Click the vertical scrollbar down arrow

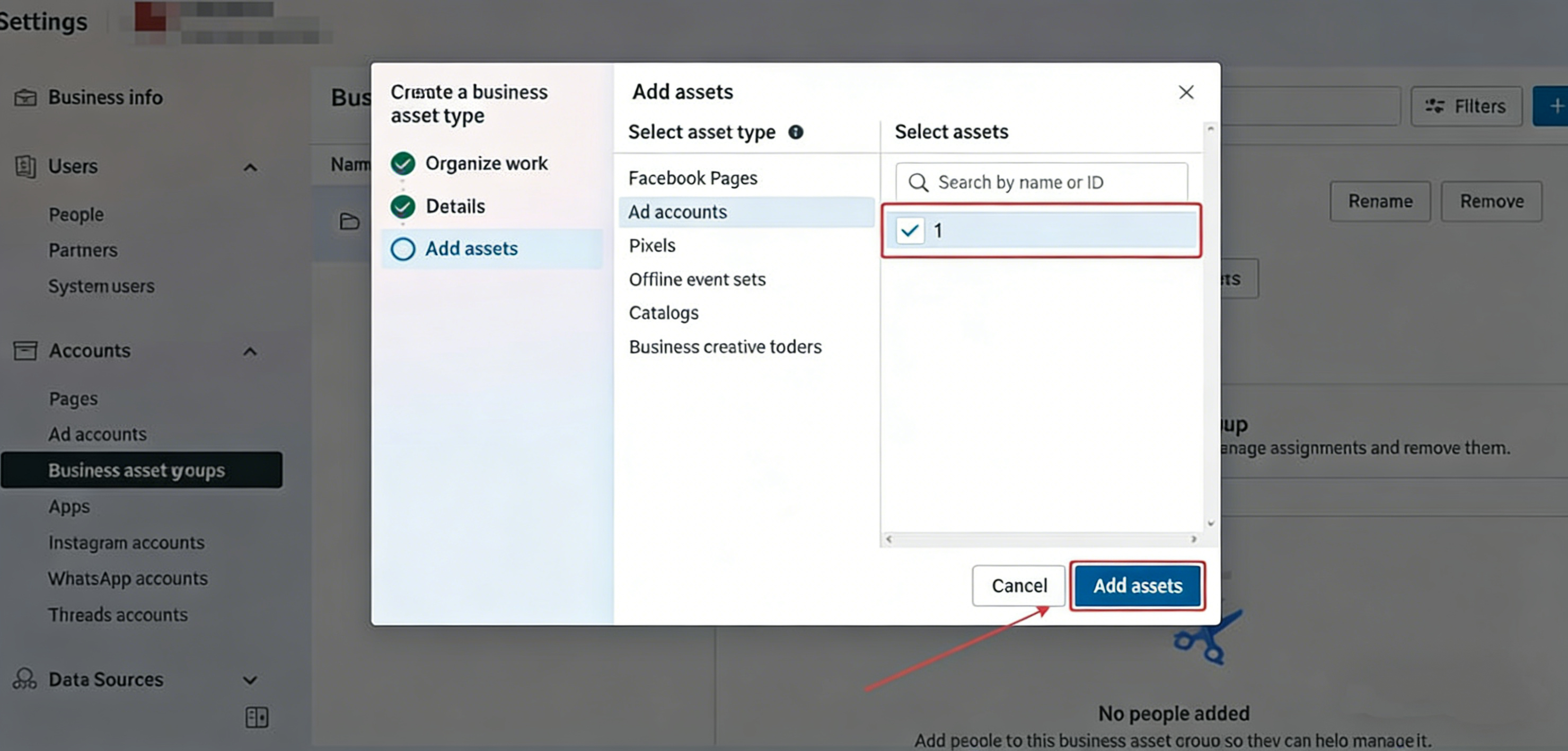1211,523
